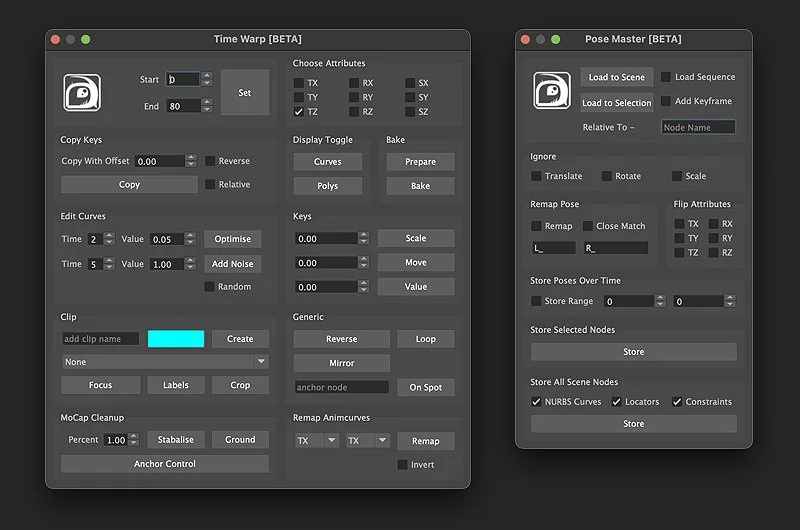The width and height of the screenshot is (800, 530).
Task: Click the Mirror button
Action: (x=342, y=363)
